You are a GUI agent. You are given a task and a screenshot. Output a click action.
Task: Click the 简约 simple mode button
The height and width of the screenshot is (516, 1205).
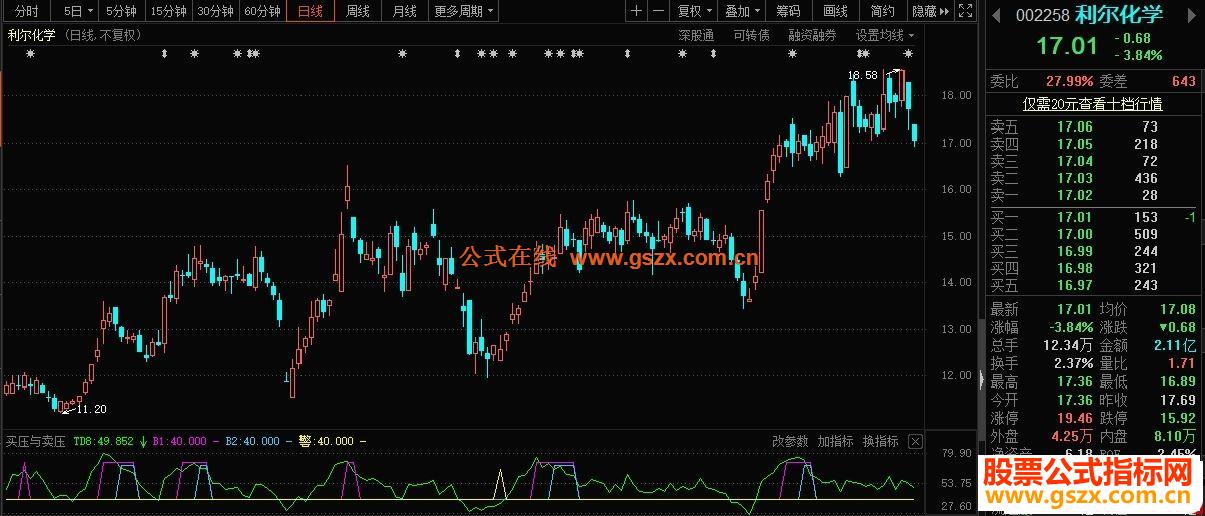click(x=883, y=12)
